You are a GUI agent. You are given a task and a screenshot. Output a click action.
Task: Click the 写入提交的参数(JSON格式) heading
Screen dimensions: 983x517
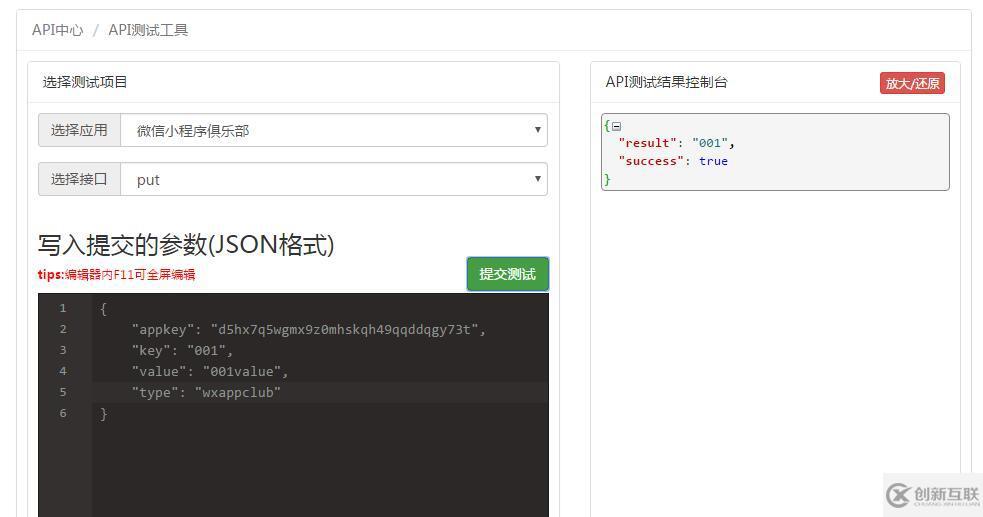[x=186, y=244]
